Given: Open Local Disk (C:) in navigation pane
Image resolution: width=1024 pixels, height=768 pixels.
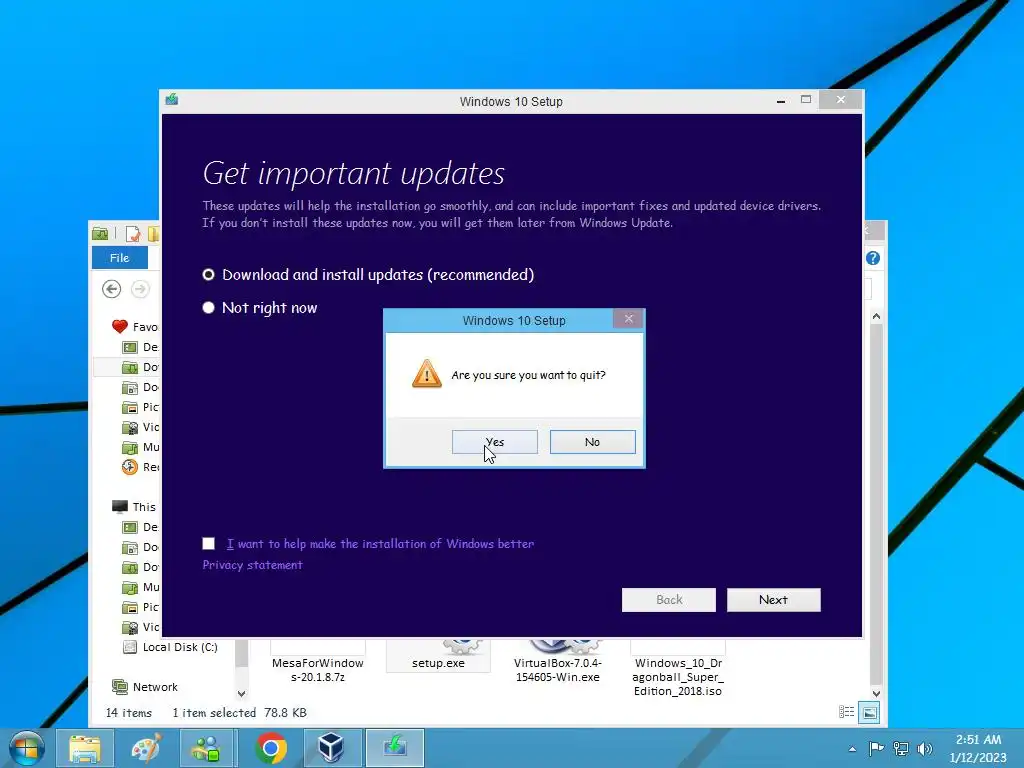Looking at the screenshot, I should coord(171,647).
